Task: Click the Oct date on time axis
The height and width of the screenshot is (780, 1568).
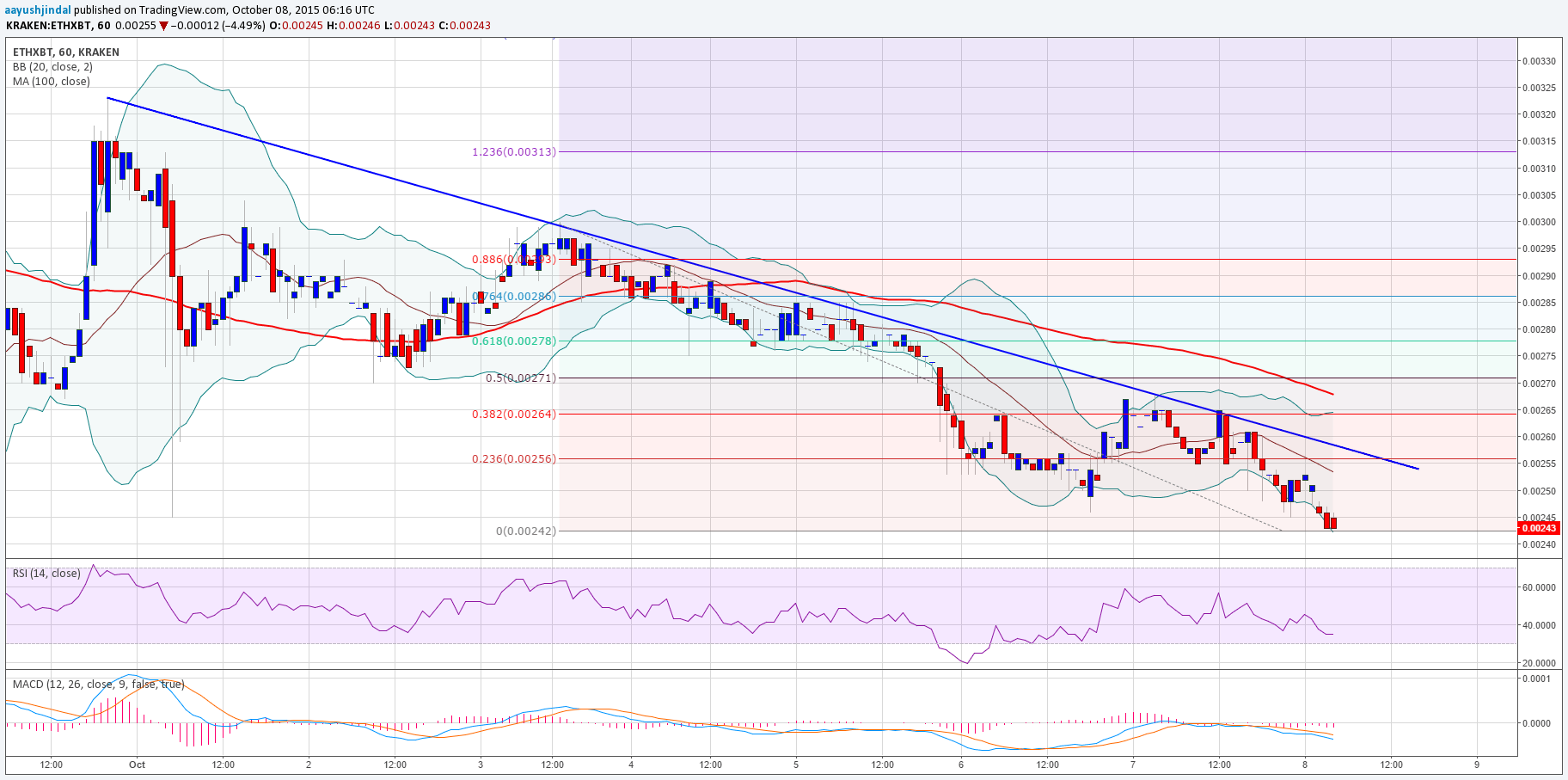Action: coord(137,765)
